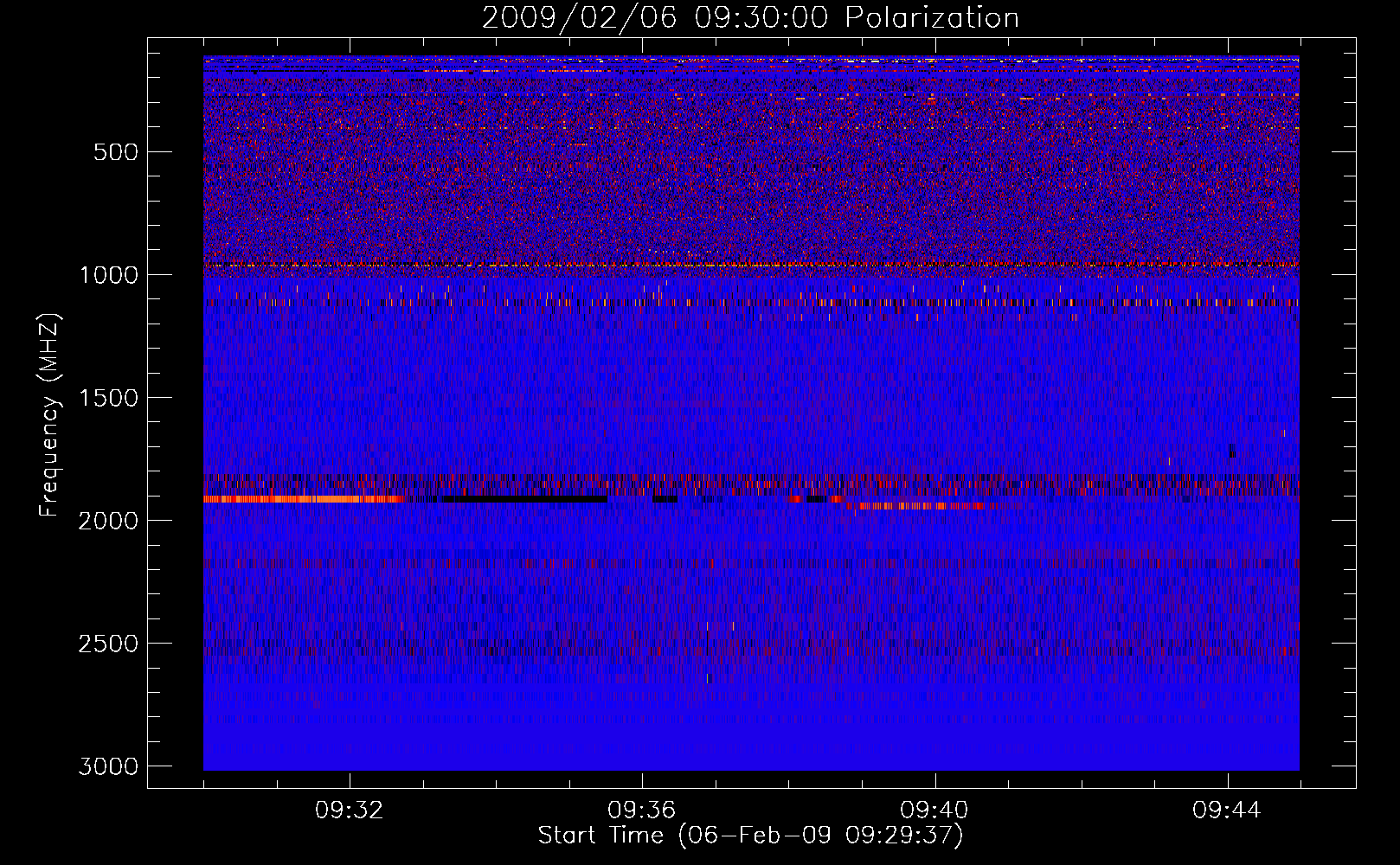This screenshot has height=865, width=1400.
Task: Click the 1000 frequency tick label
Action: click(x=108, y=275)
